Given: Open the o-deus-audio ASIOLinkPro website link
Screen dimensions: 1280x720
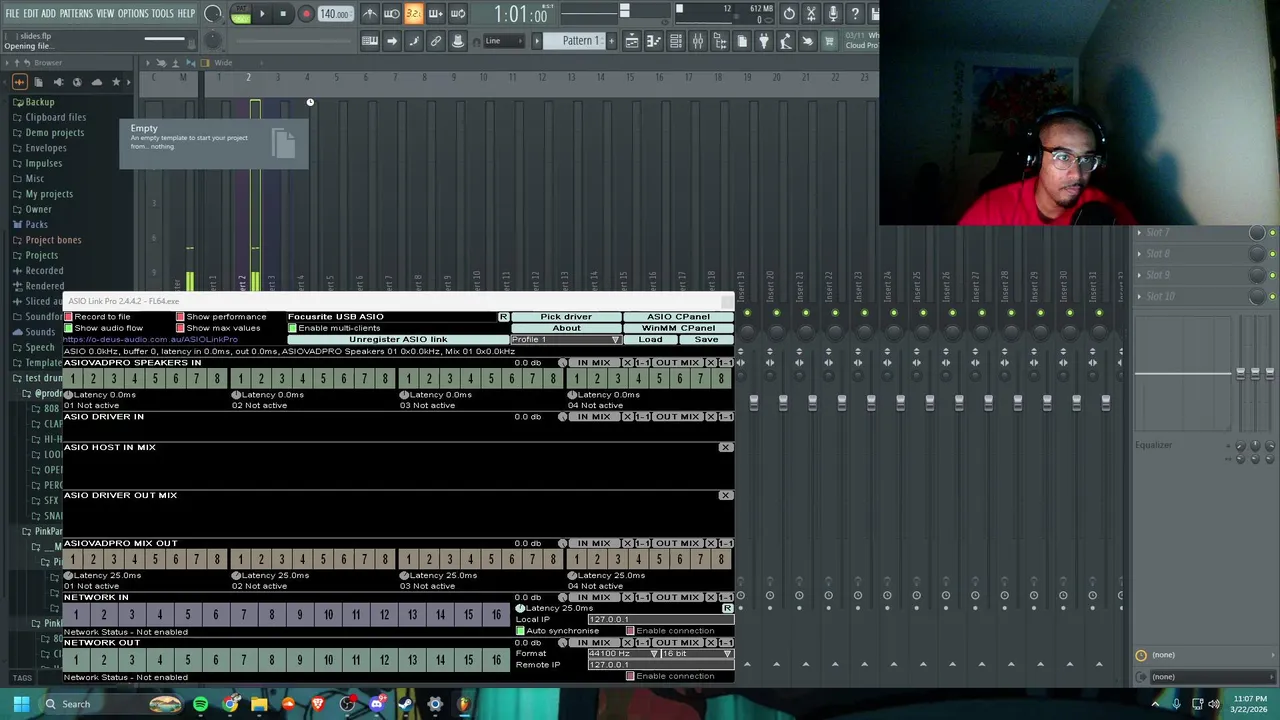Looking at the screenshot, I should point(150,340).
